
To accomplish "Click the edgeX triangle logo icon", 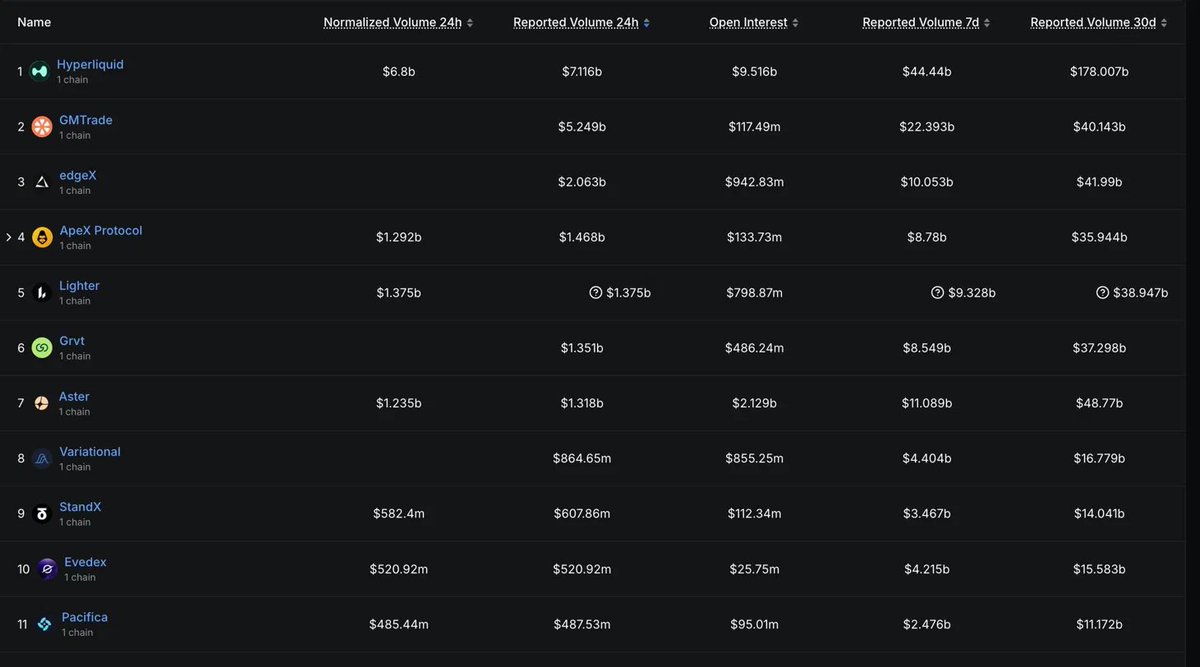I will pyautogui.click(x=41, y=182).
